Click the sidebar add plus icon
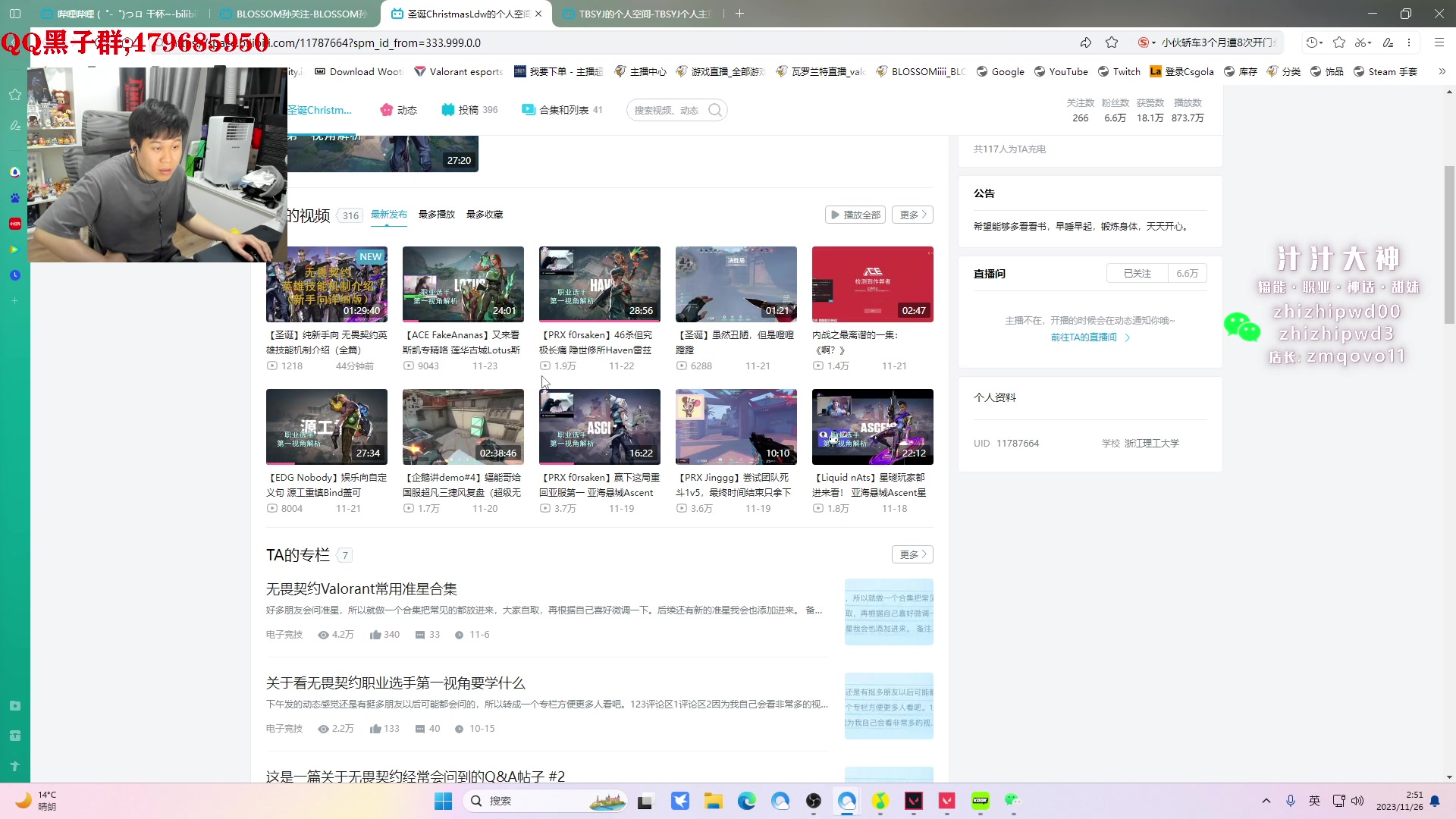Screen dimensions: 1456x819 click(x=15, y=301)
